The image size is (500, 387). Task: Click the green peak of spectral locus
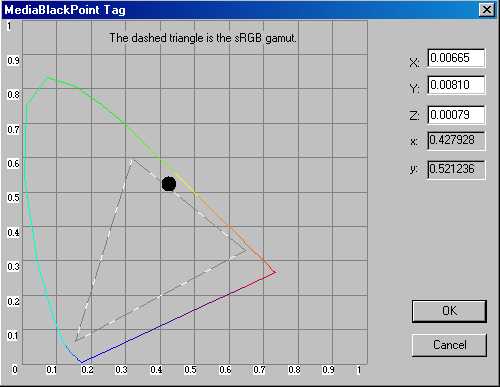48,77
